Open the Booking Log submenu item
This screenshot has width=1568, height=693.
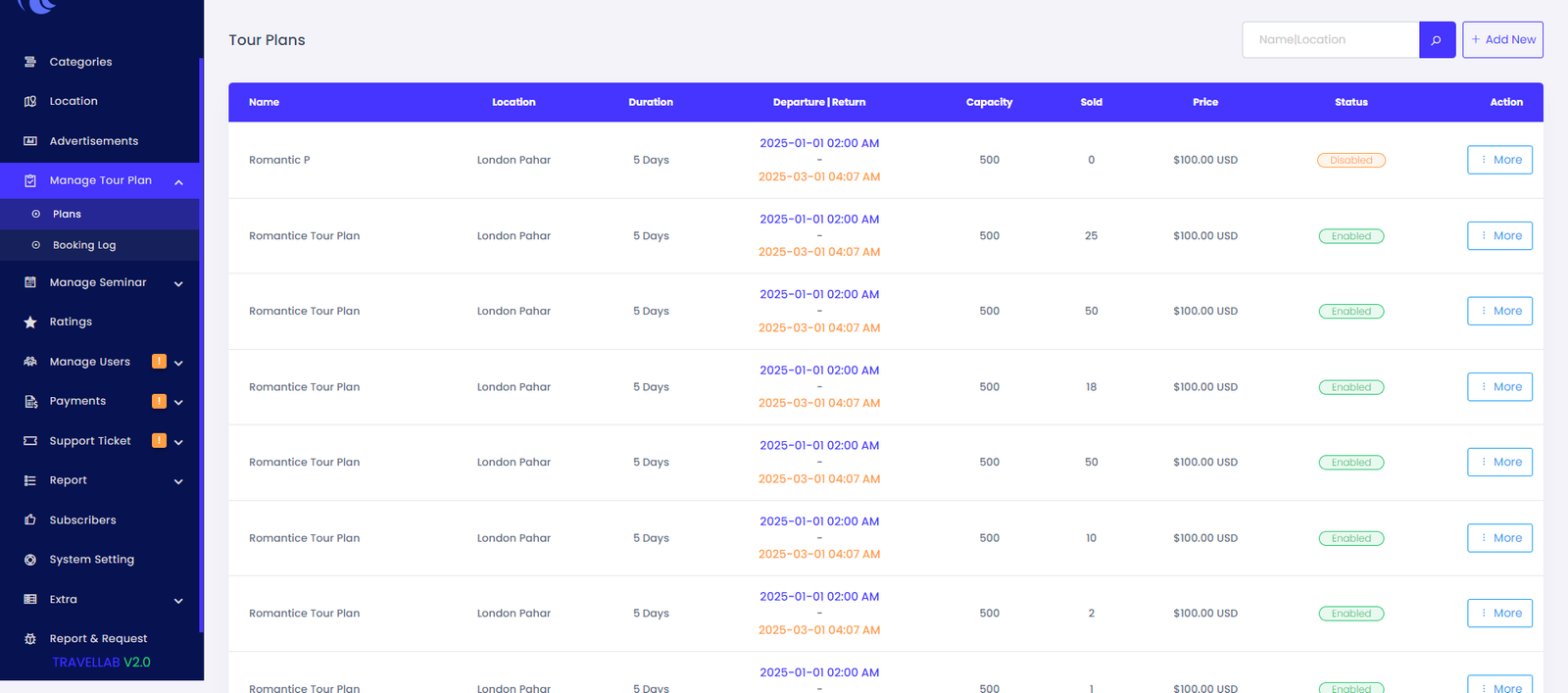click(100, 245)
